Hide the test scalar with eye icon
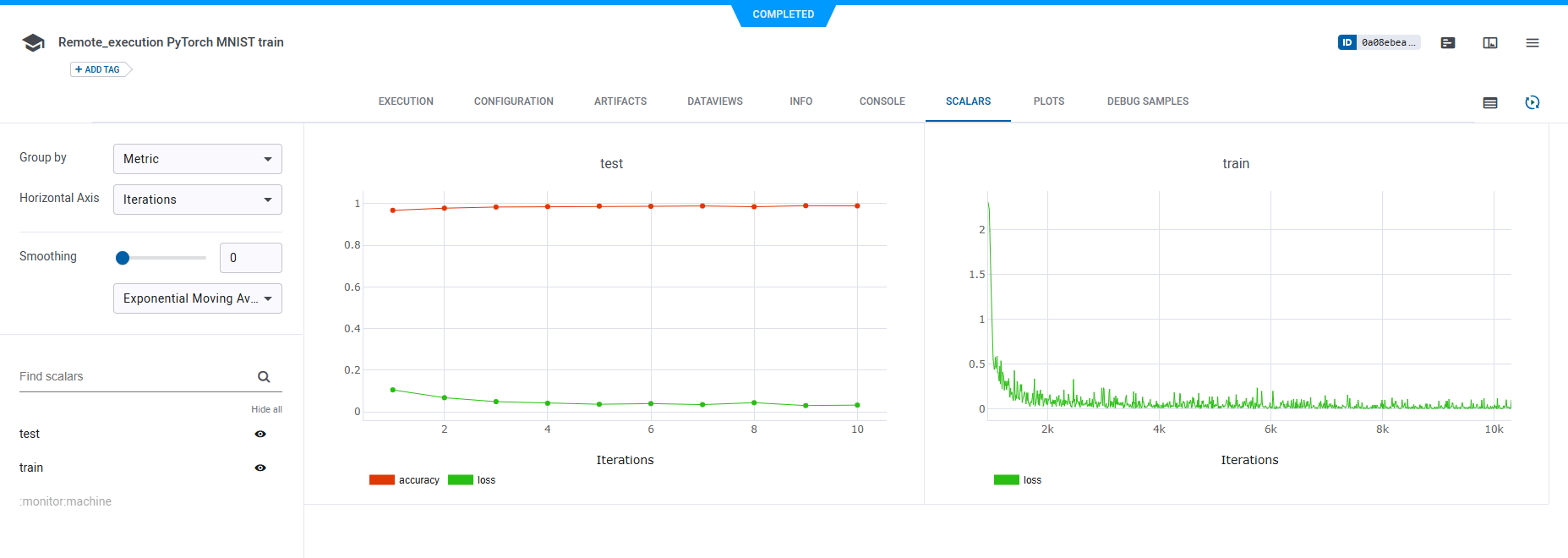 pyautogui.click(x=260, y=434)
